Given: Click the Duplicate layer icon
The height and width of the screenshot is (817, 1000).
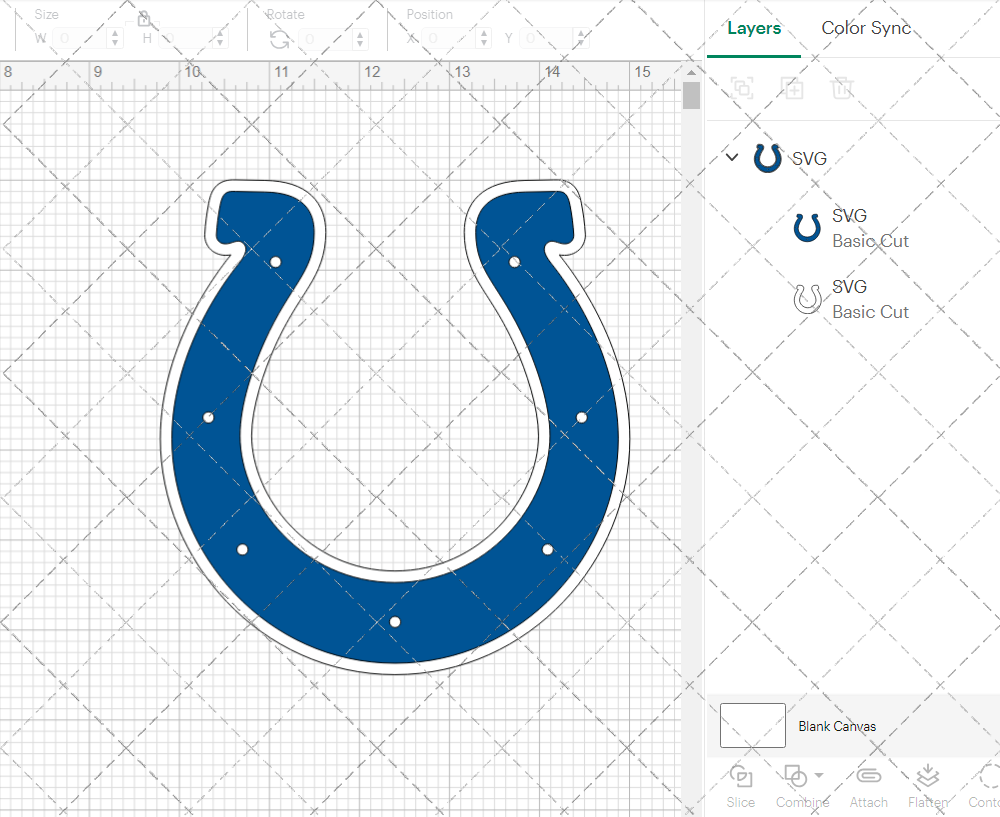Looking at the screenshot, I should tap(792, 88).
